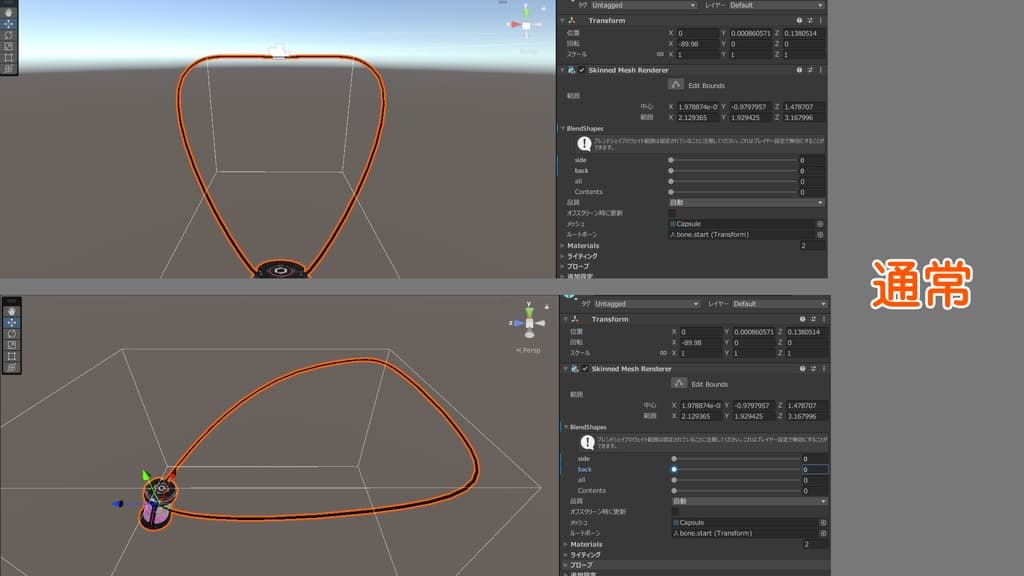This screenshot has width=1024, height=576.
Task: Open help for top Skinned Mesh Renderer
Action: point(799,70)
